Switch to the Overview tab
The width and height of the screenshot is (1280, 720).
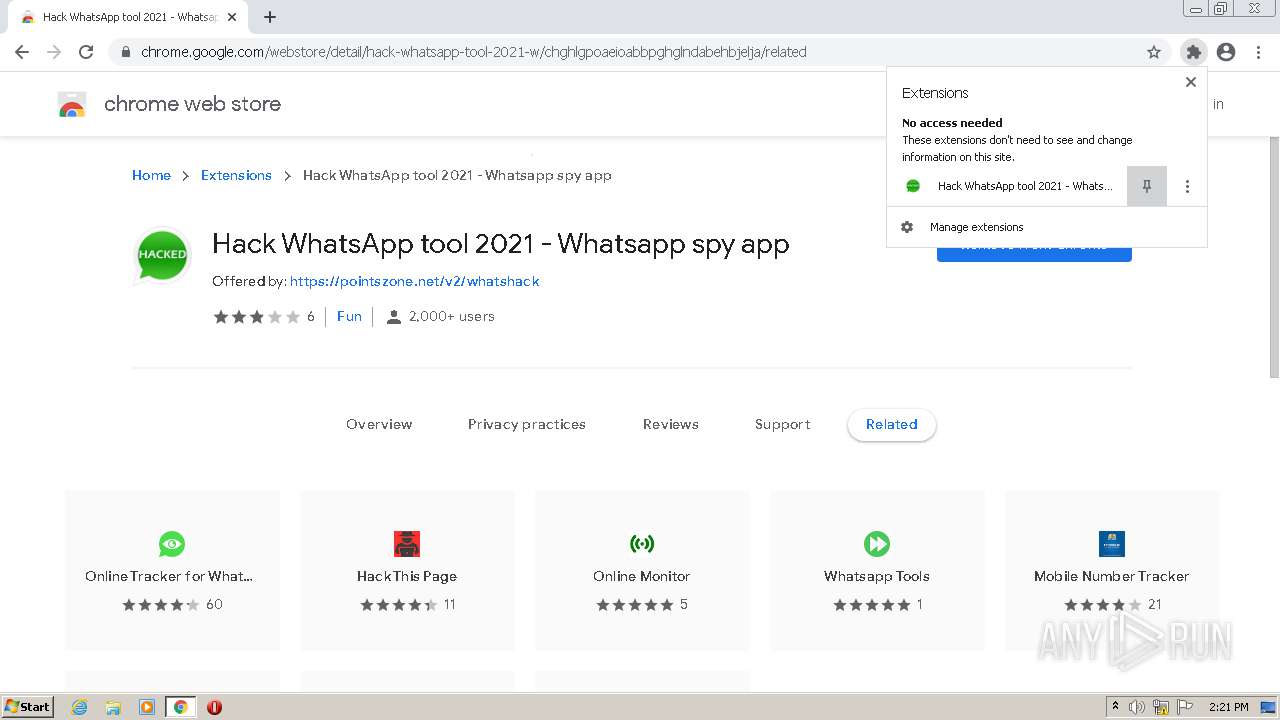379,424
